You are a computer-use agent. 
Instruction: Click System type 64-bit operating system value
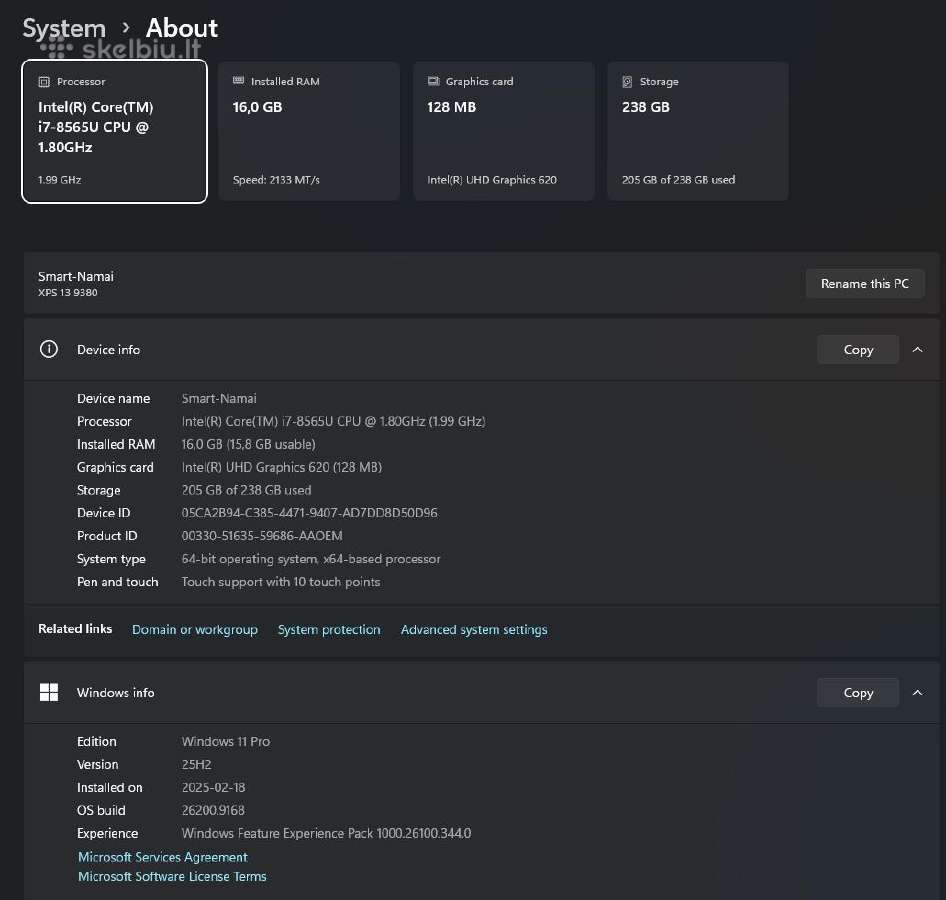point(311,559)
